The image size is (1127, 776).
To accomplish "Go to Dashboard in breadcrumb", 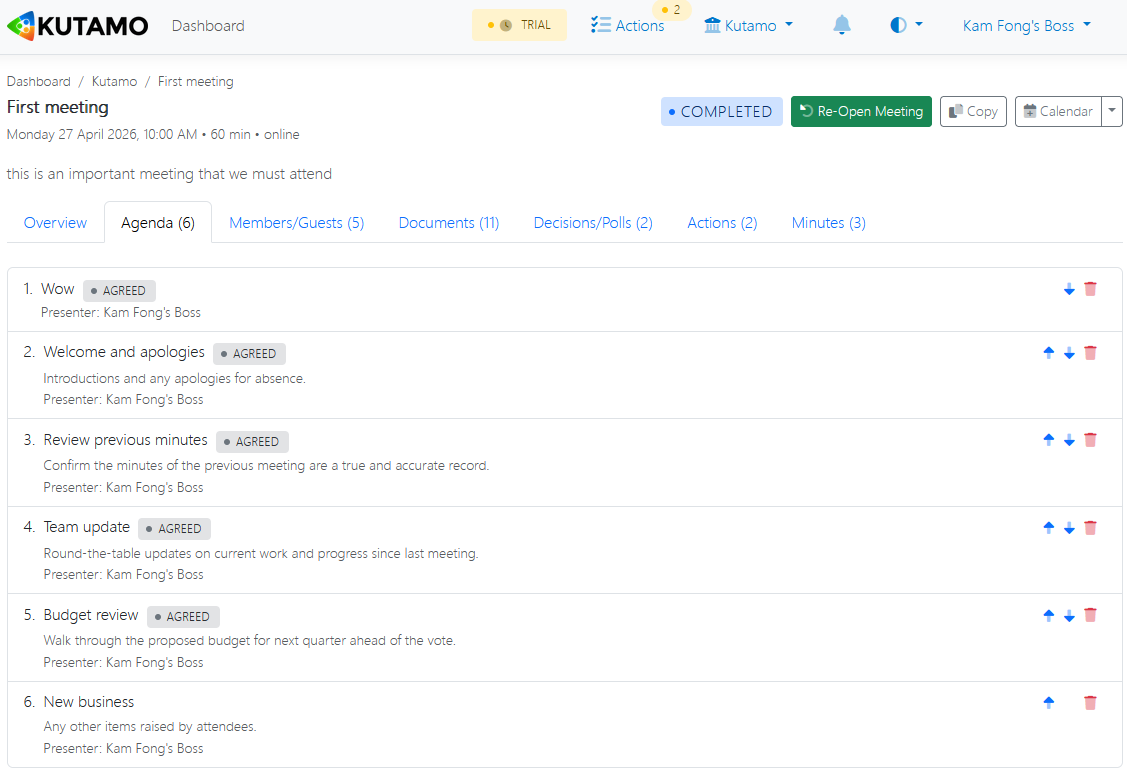I will (39, 81).
